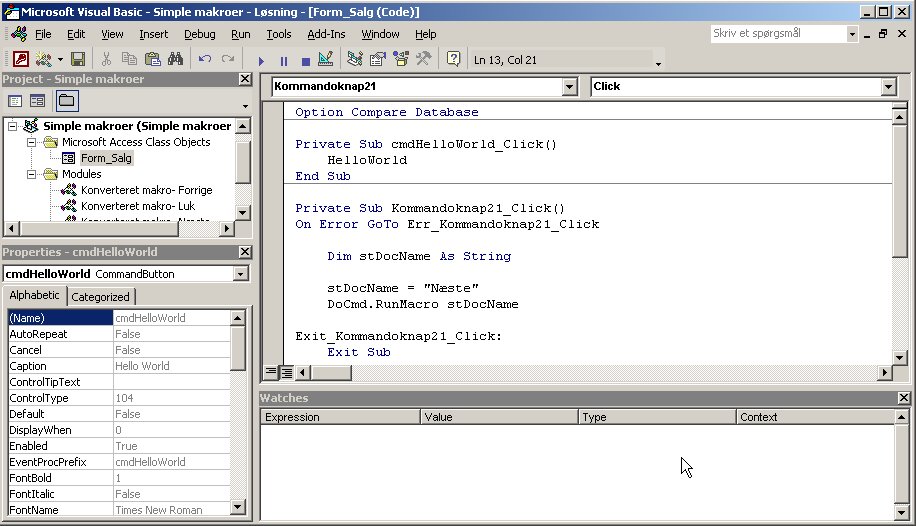Click the Cut scissors icon
The width and height of the screenshot is (916, 526).
106,59
